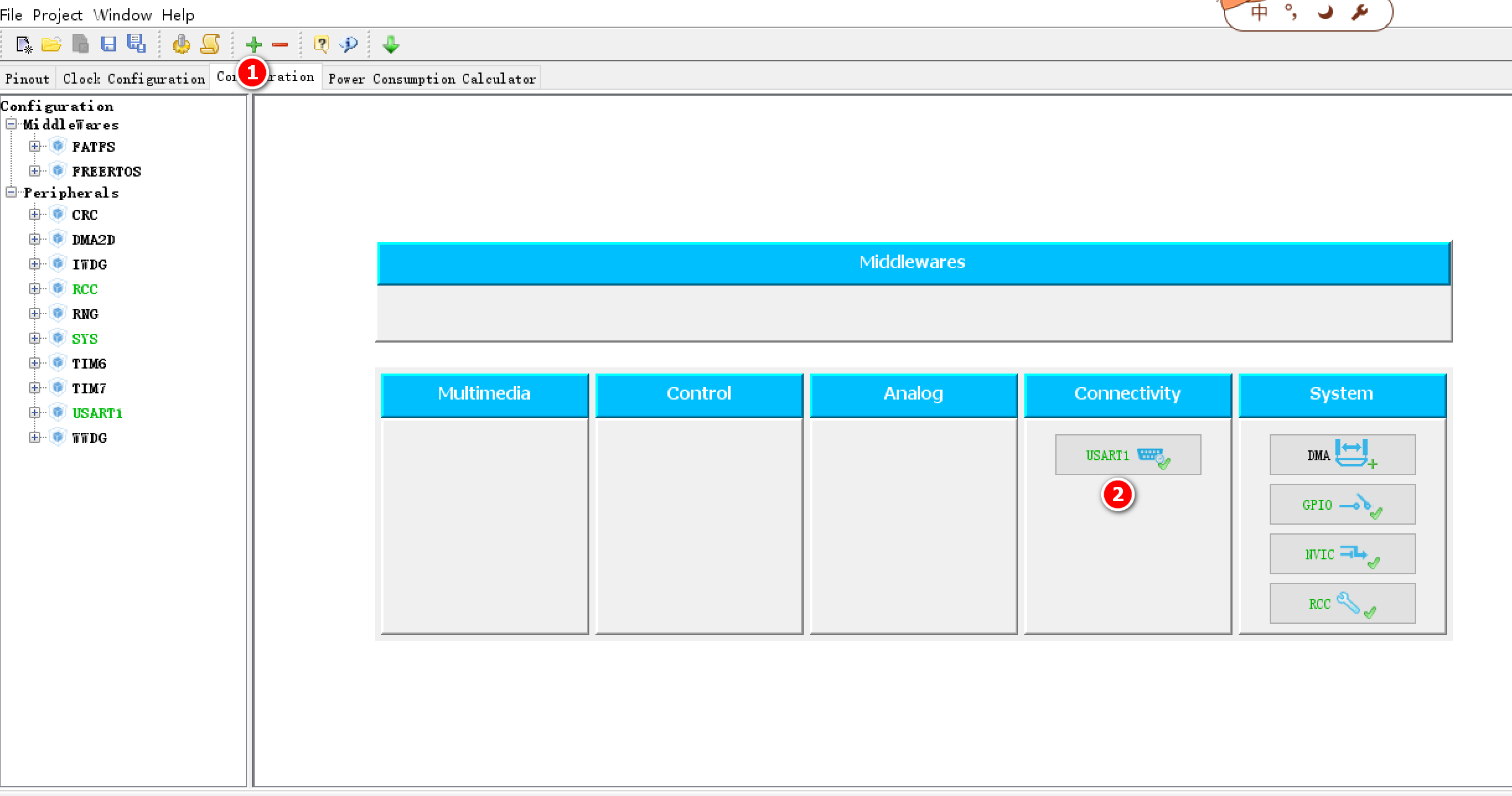Expand the USART1 peripheral node
Screen dimensions: 1512x796
35,413
